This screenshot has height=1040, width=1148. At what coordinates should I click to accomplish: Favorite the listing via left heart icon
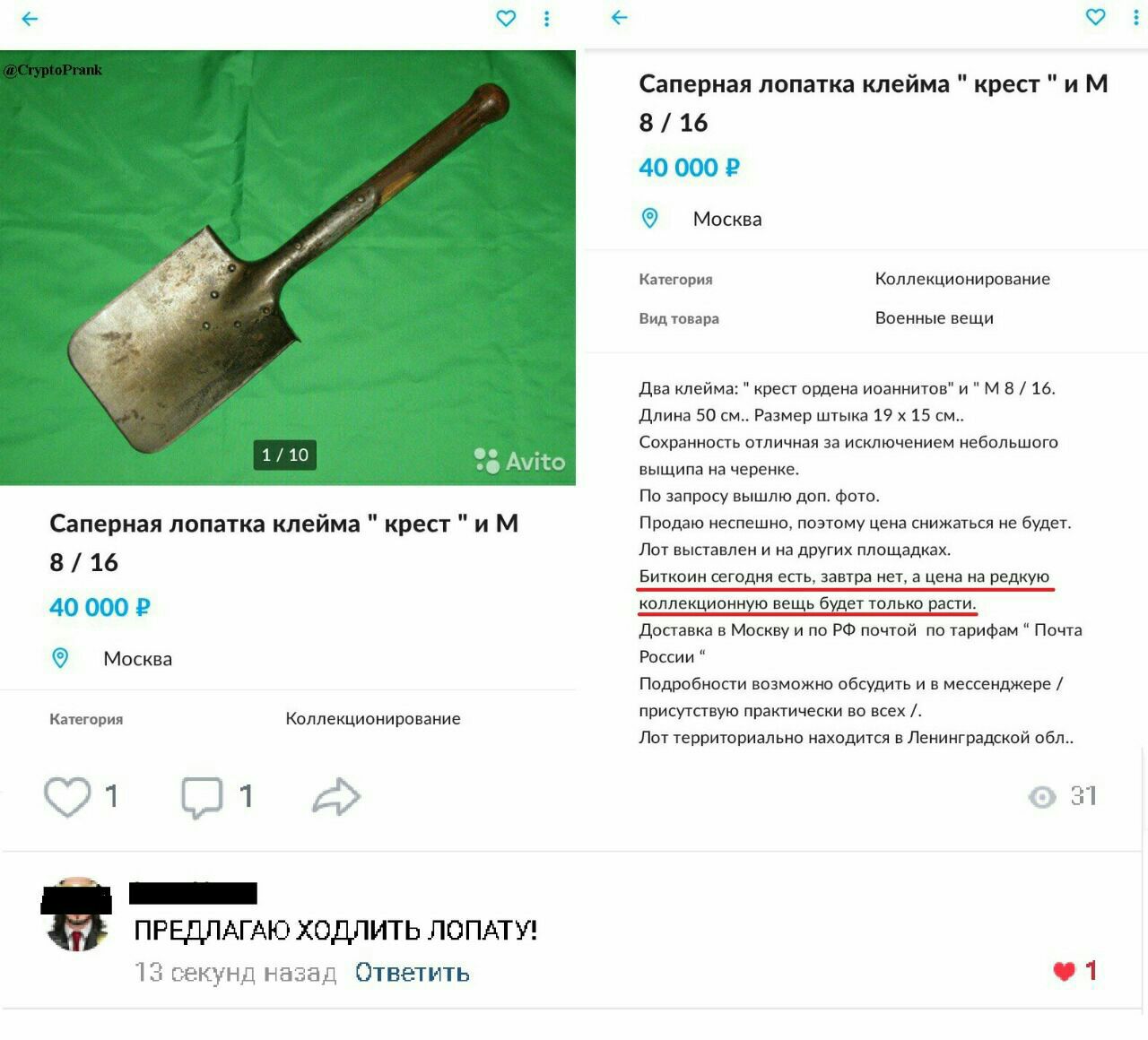click(x=506, y=18)
